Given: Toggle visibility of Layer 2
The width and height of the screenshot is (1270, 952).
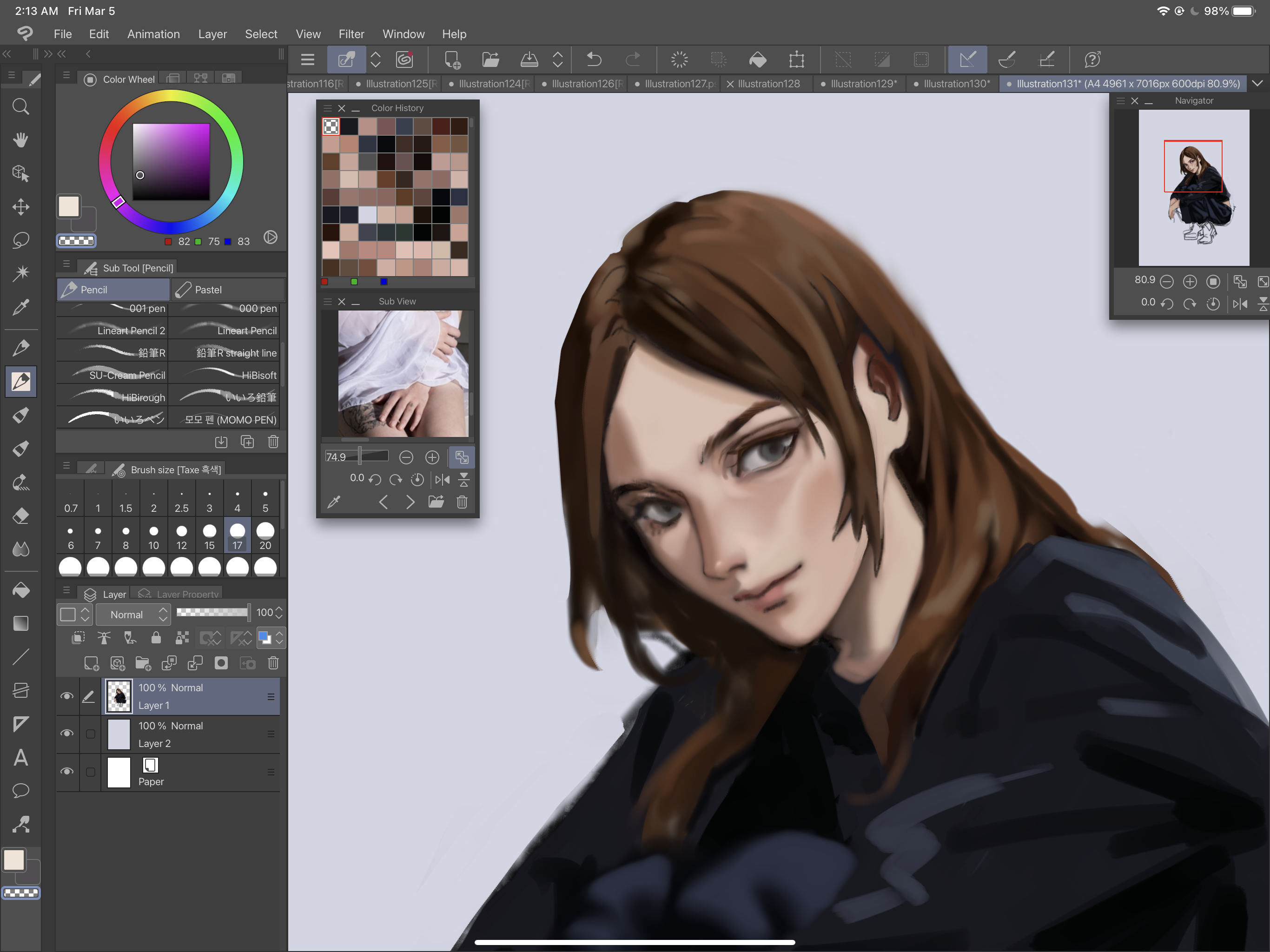Looking at the screenshot, I should click(x=66, y=733).
